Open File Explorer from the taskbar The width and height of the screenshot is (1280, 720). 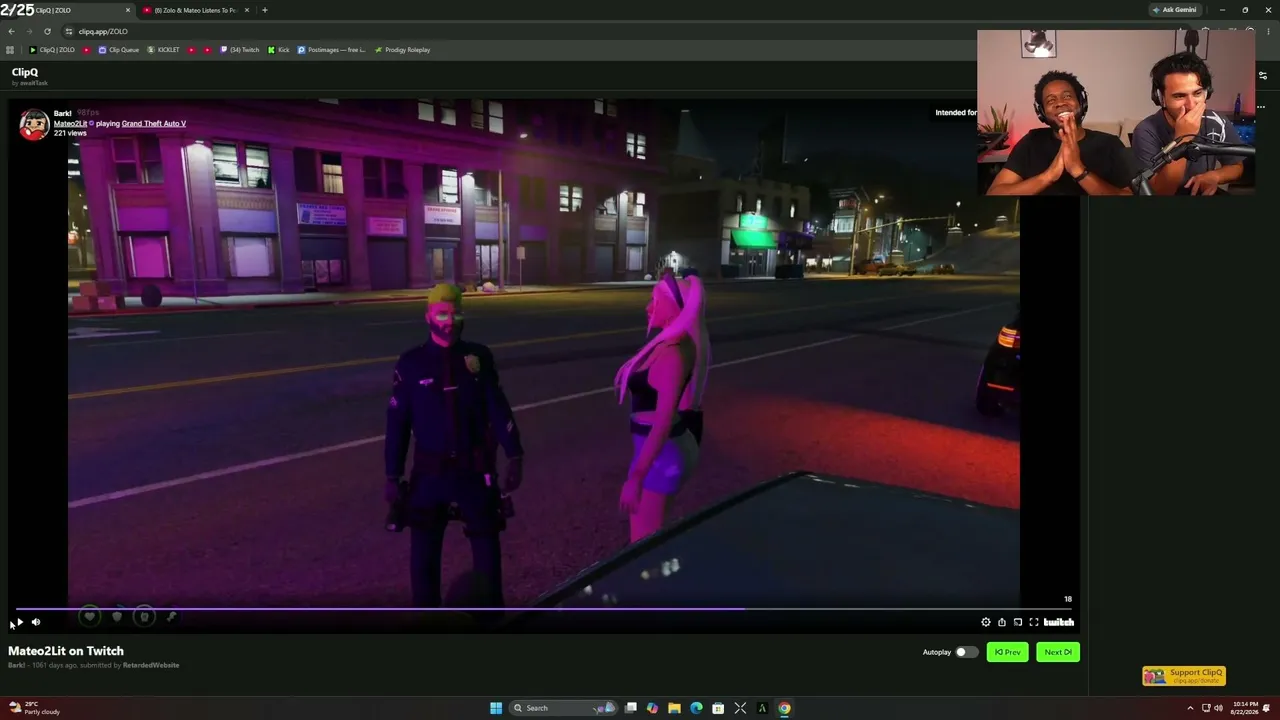click(x=674, y=708)
